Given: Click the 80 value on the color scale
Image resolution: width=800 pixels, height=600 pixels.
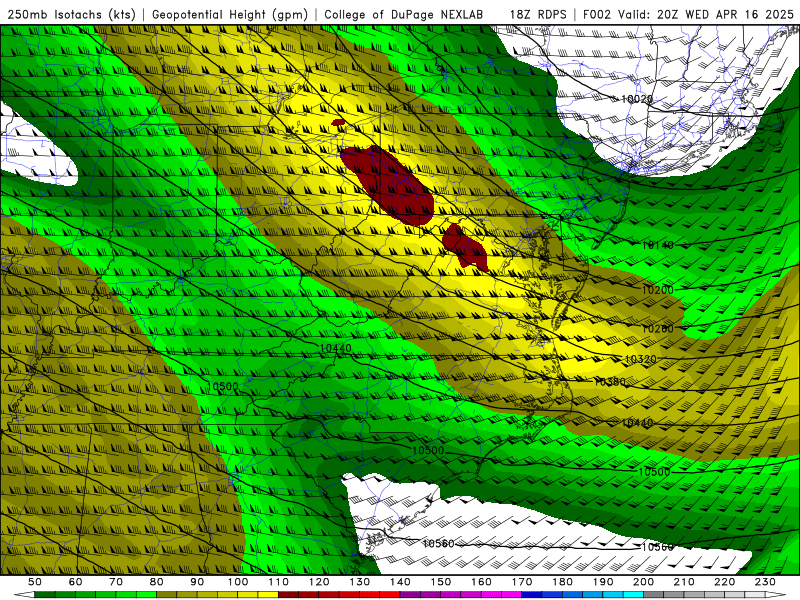Looking at the screenshot, I should click(157, 582).
